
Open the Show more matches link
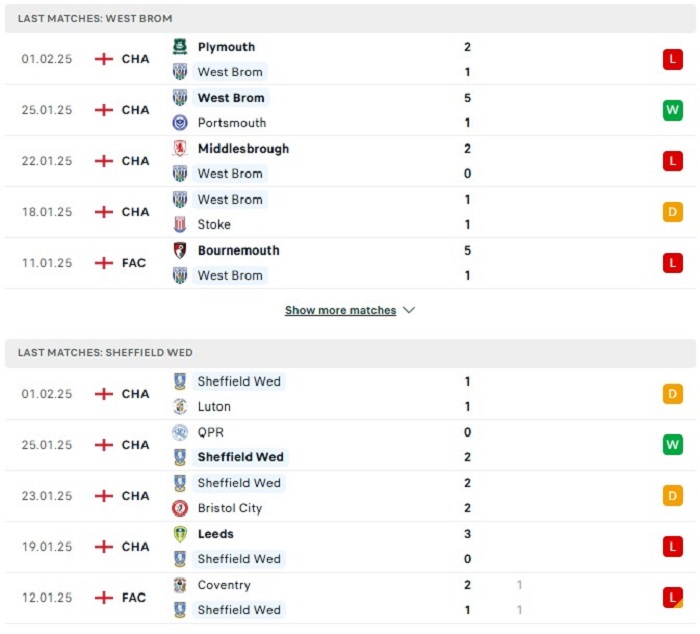pyautogui.click(x=341, y=310)
